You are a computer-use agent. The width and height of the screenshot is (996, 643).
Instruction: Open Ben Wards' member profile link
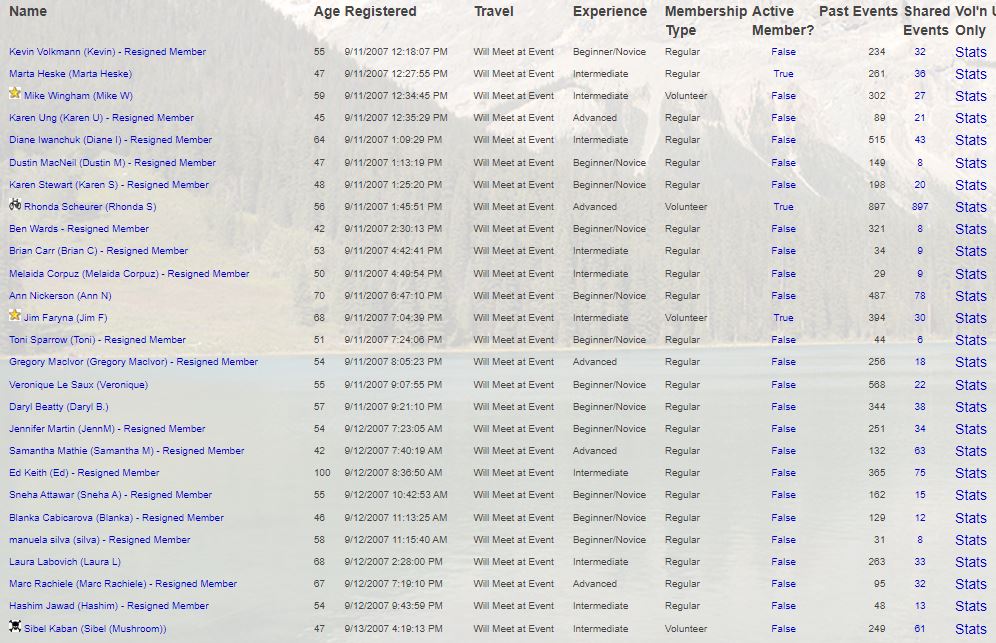point(79,229)
